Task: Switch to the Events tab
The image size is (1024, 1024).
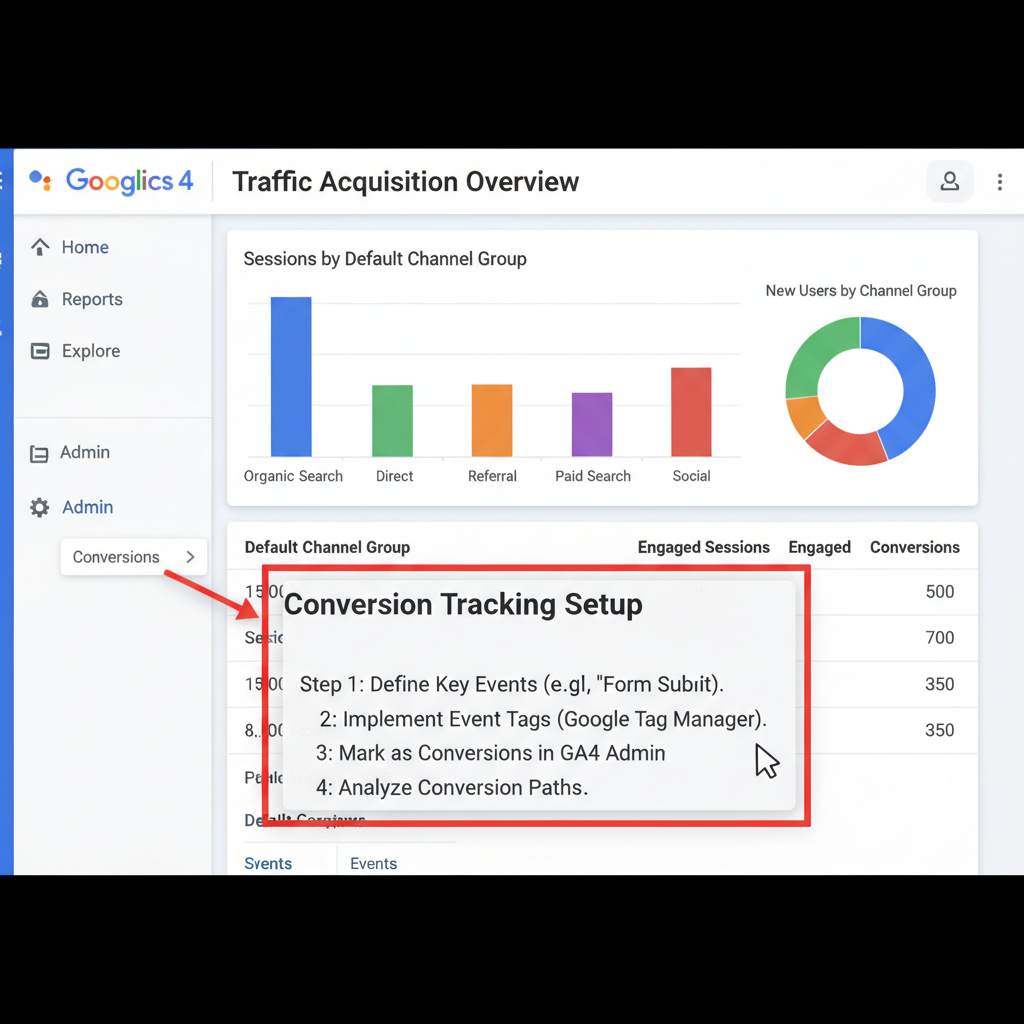Action: point(373,863)
